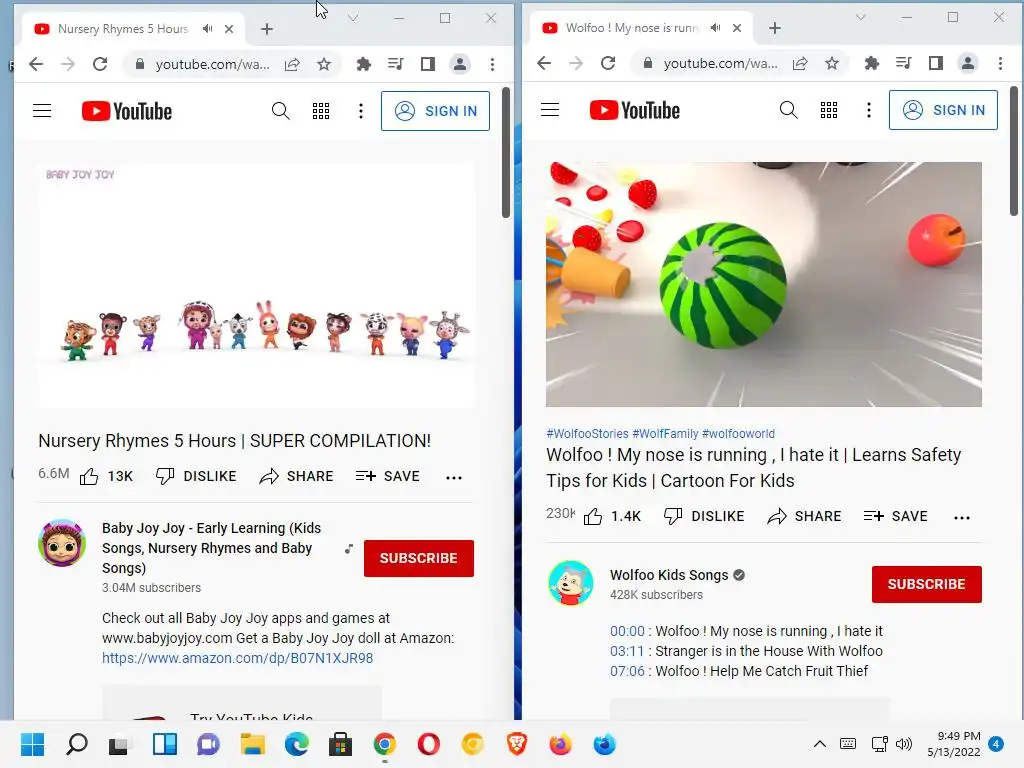This screenshot has height=768, width=1024.
Task: Bookmark the page with star in right browser
Action: click(831, 63)
